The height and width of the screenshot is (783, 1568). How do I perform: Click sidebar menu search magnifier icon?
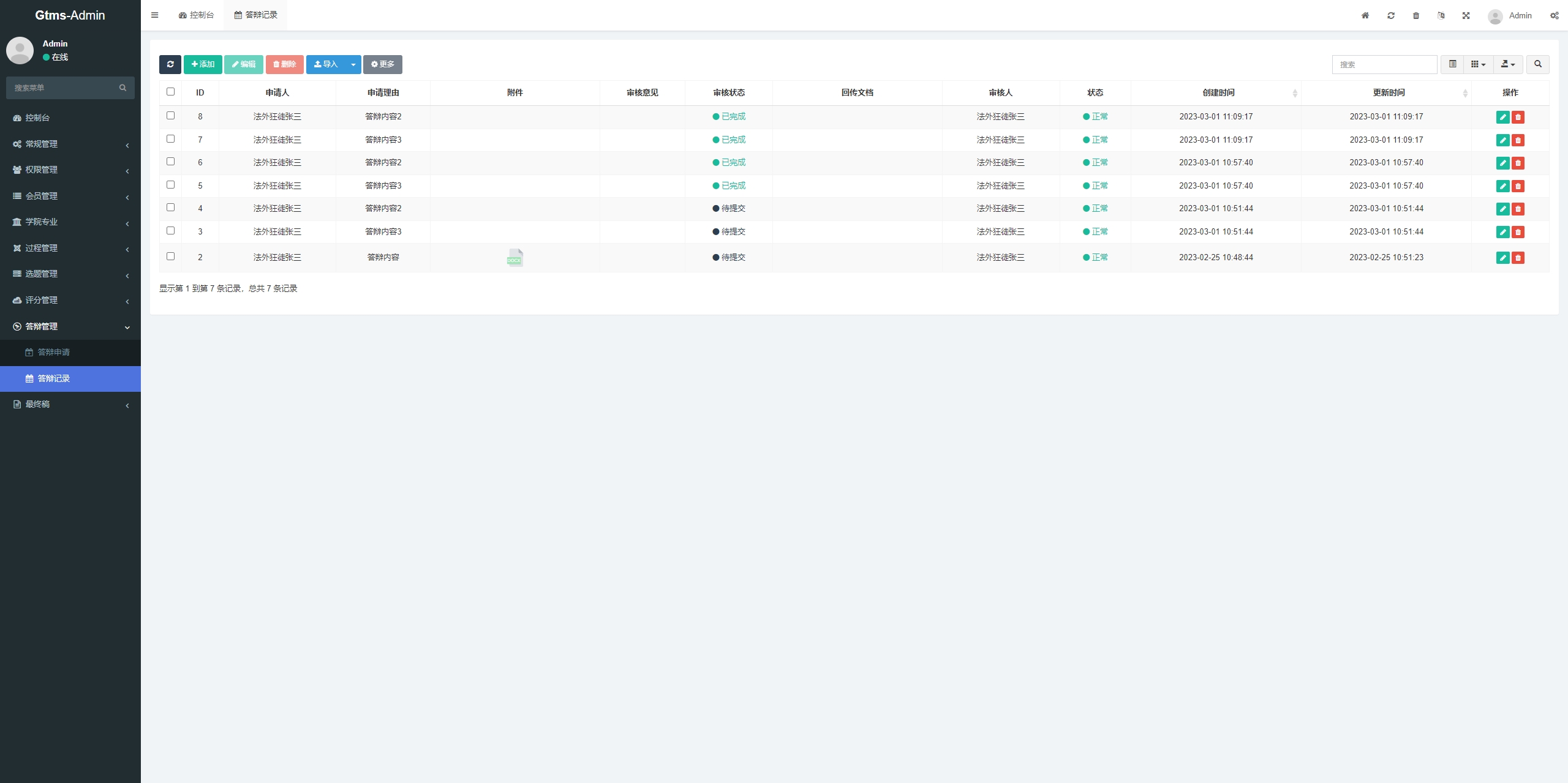[x=123, y=88]
